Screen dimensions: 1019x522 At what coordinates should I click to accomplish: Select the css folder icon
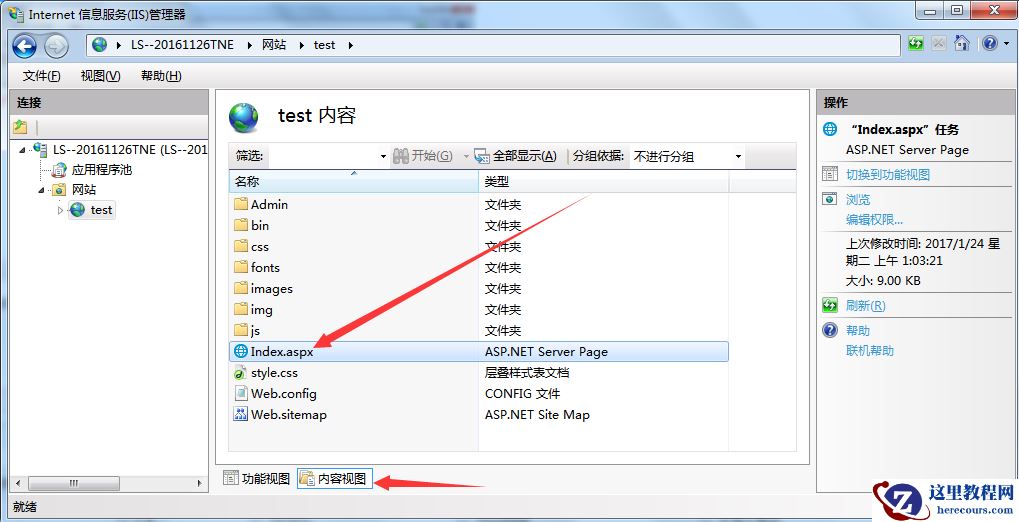tap(241, 247)
